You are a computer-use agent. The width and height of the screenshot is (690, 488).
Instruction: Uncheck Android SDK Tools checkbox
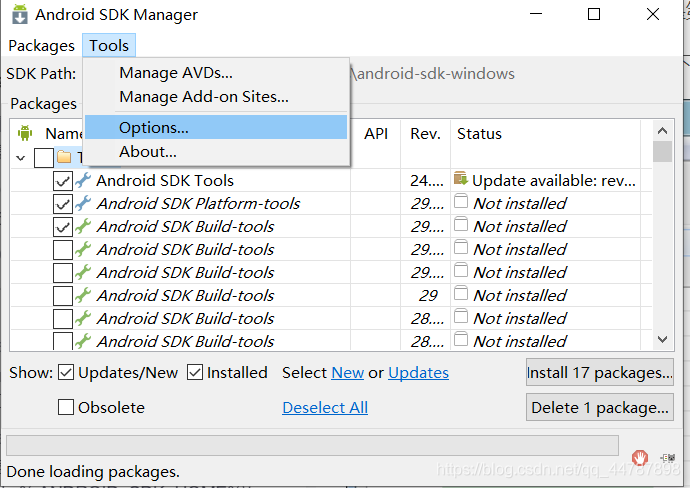point(63,181)
